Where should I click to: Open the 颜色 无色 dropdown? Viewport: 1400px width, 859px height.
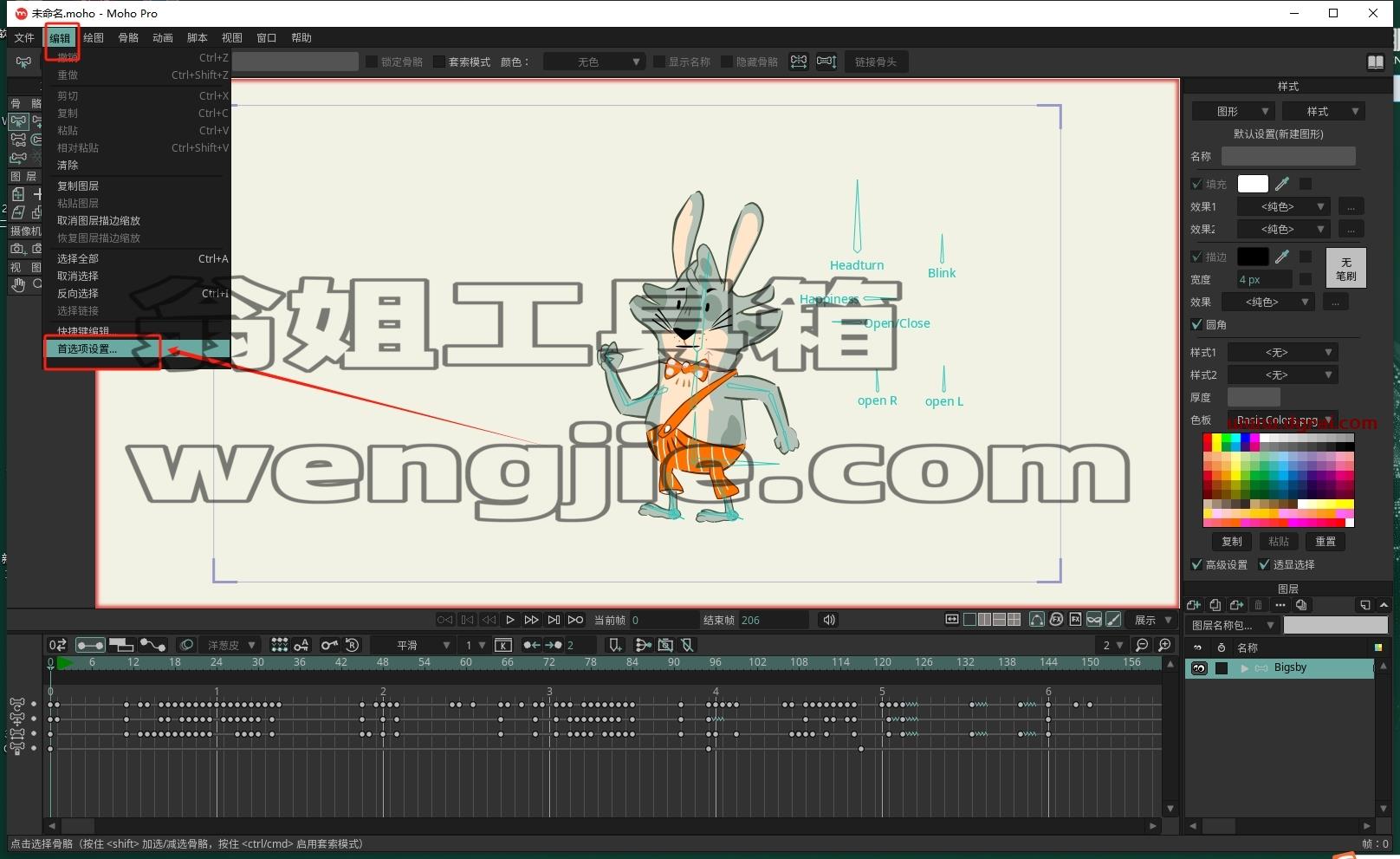(593, 62)
